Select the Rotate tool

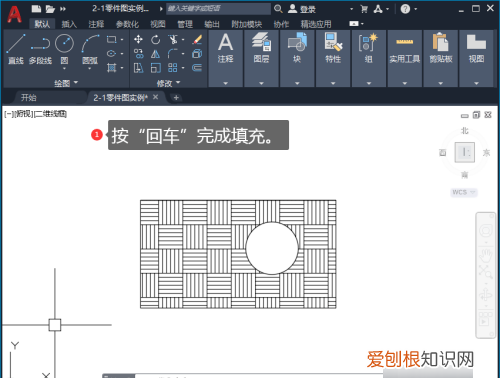pyautogui.click(x=155, y=40)
